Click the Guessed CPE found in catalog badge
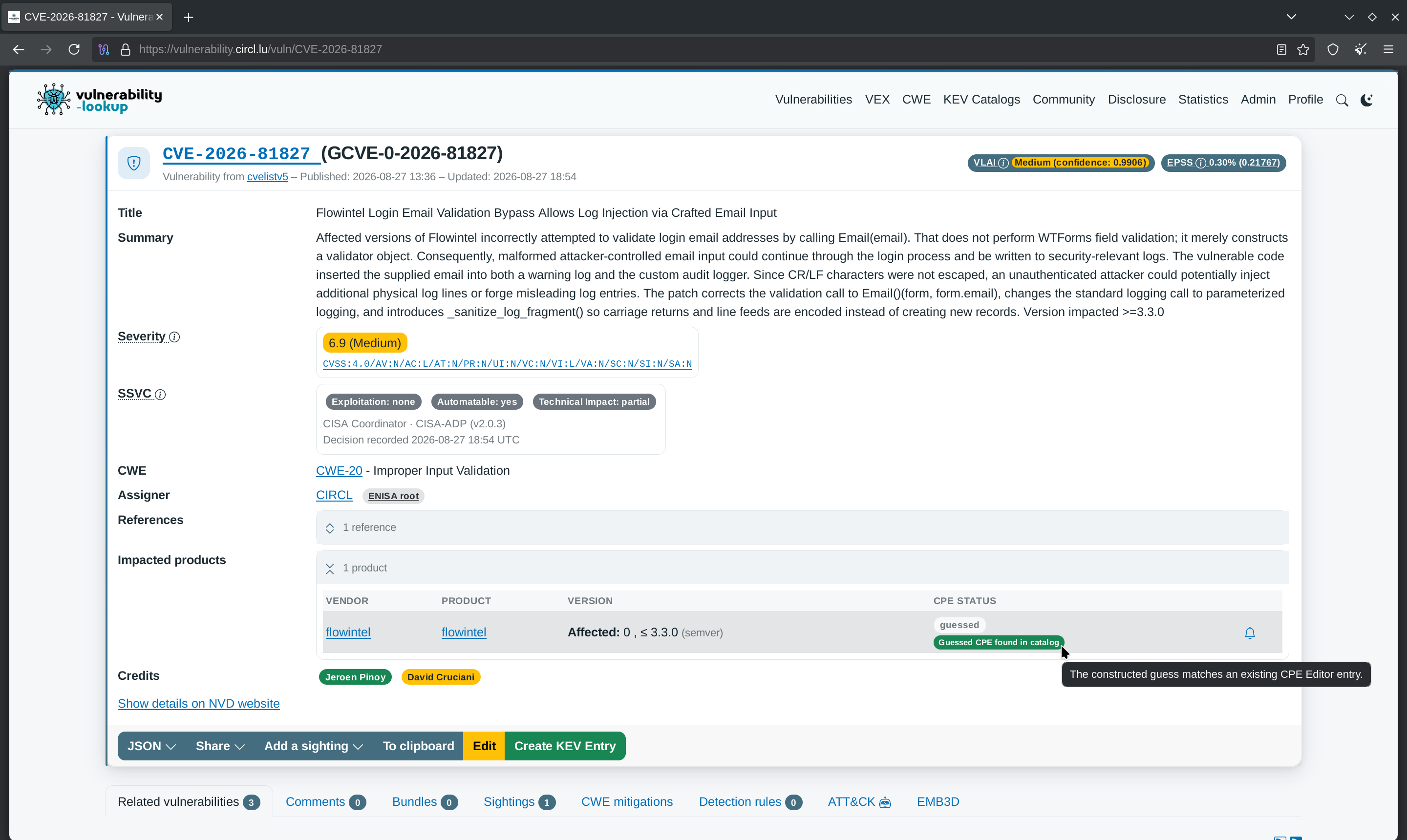1407x840 pixels. pos(998,643)
